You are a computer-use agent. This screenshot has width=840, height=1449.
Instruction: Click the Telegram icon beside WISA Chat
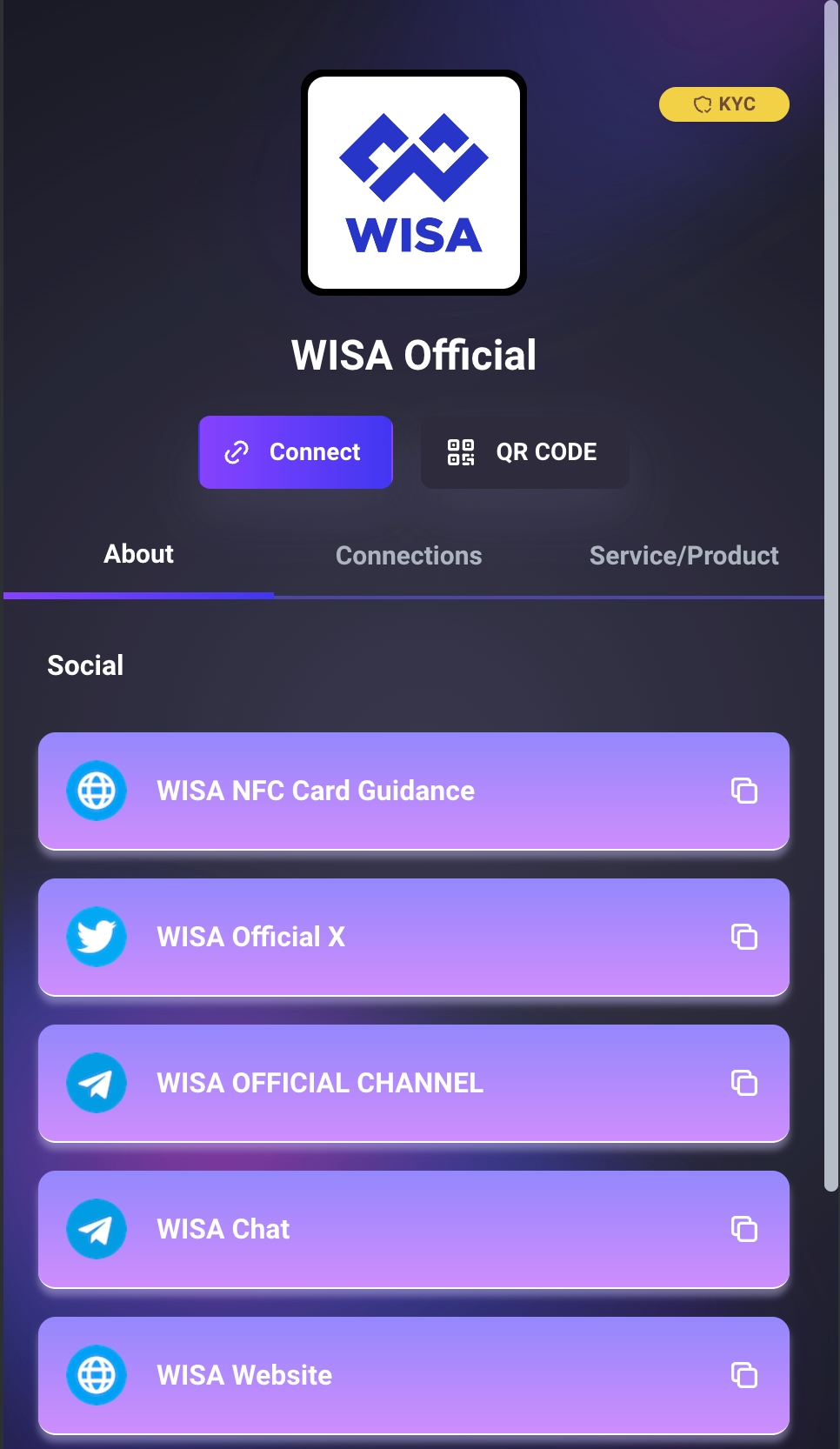(x=97, y=1229)
